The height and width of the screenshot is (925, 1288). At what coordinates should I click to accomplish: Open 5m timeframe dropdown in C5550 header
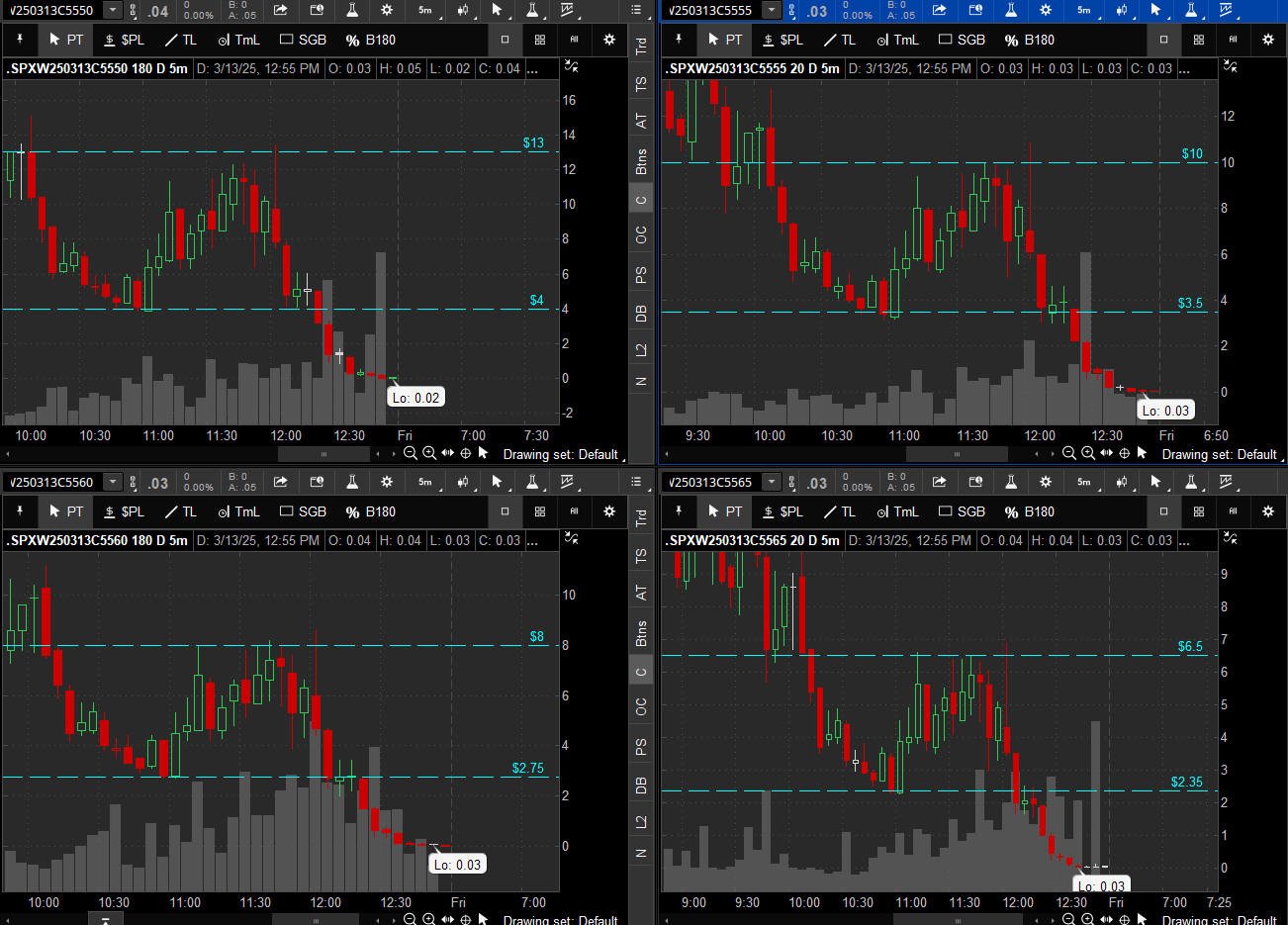(x=424, y=10)
